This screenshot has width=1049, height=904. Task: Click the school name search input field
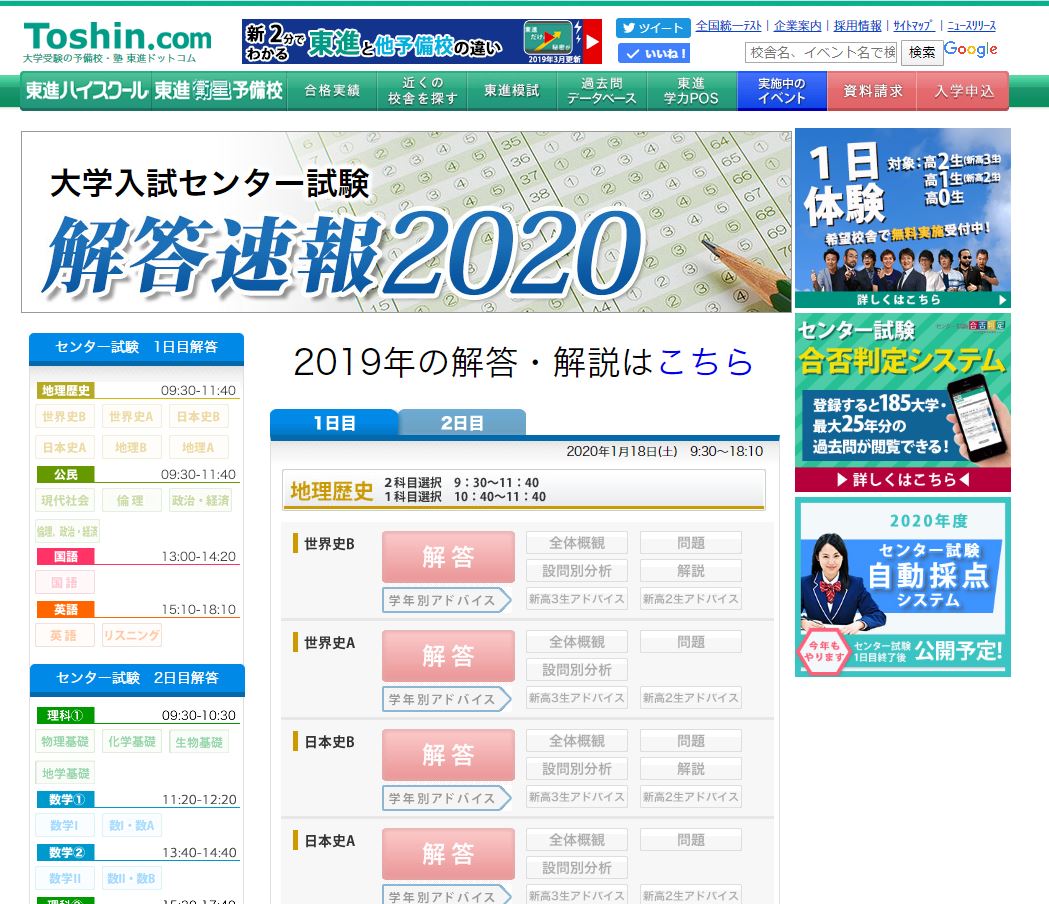coord(821,52)
